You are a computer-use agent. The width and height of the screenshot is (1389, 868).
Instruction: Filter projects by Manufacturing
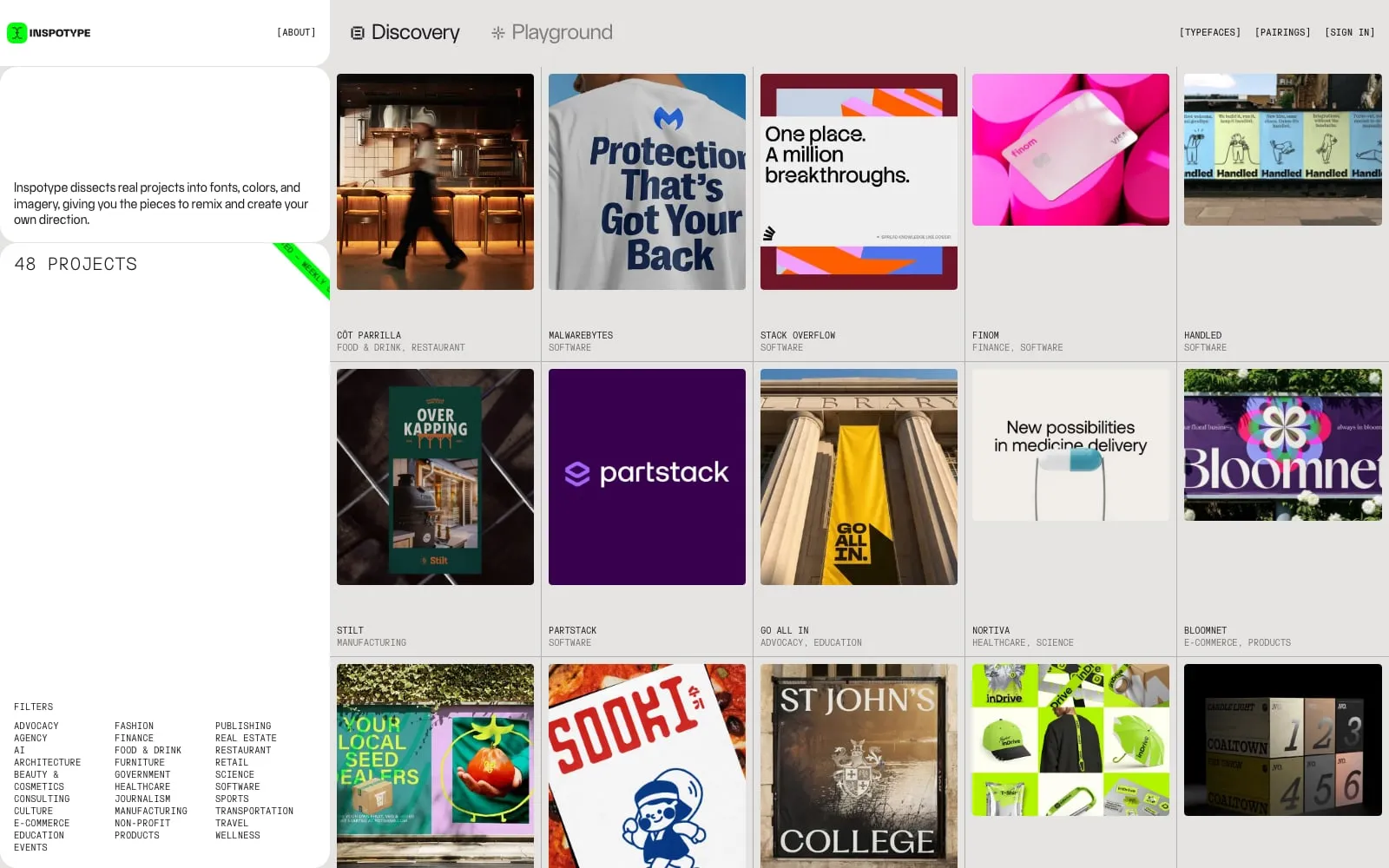pyautogui.click(x=151, y=811)
